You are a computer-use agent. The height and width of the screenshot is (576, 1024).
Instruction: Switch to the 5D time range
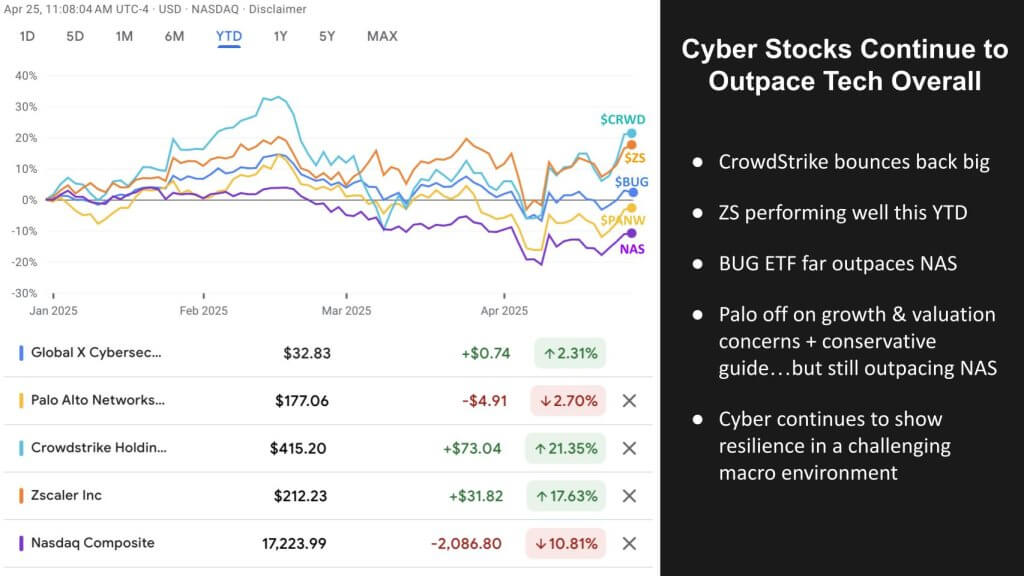(75, 36)
